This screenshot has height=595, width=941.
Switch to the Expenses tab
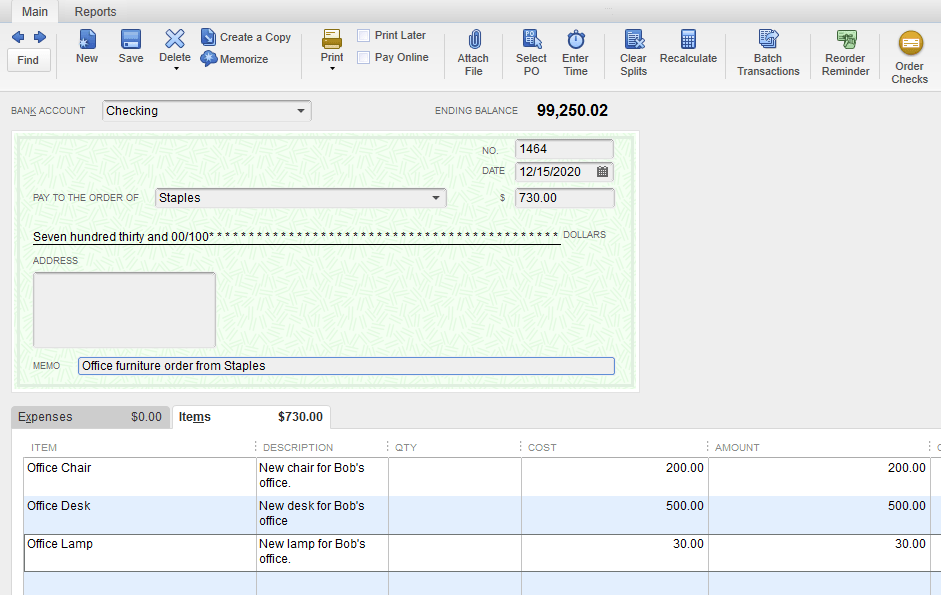[x=90, y=417]
